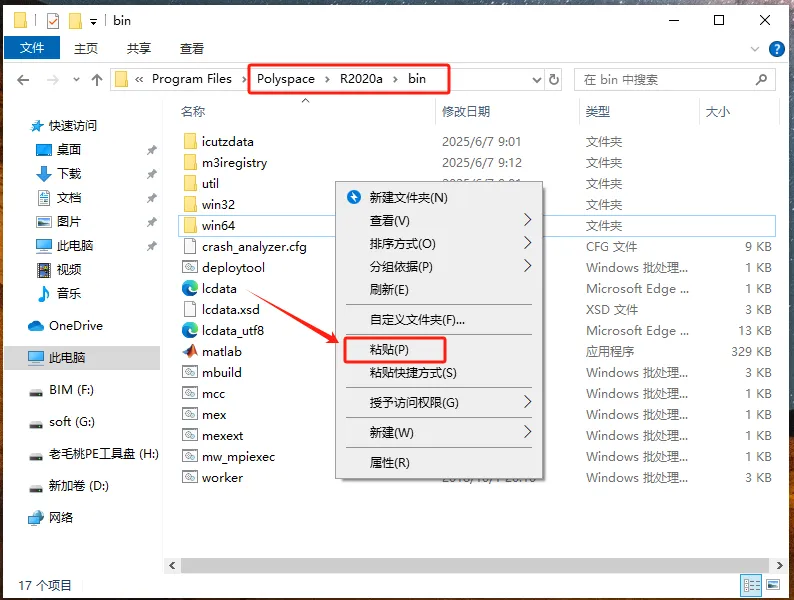
Task: Open the recent locations dropdown arrow
Action: coord(76,79)
